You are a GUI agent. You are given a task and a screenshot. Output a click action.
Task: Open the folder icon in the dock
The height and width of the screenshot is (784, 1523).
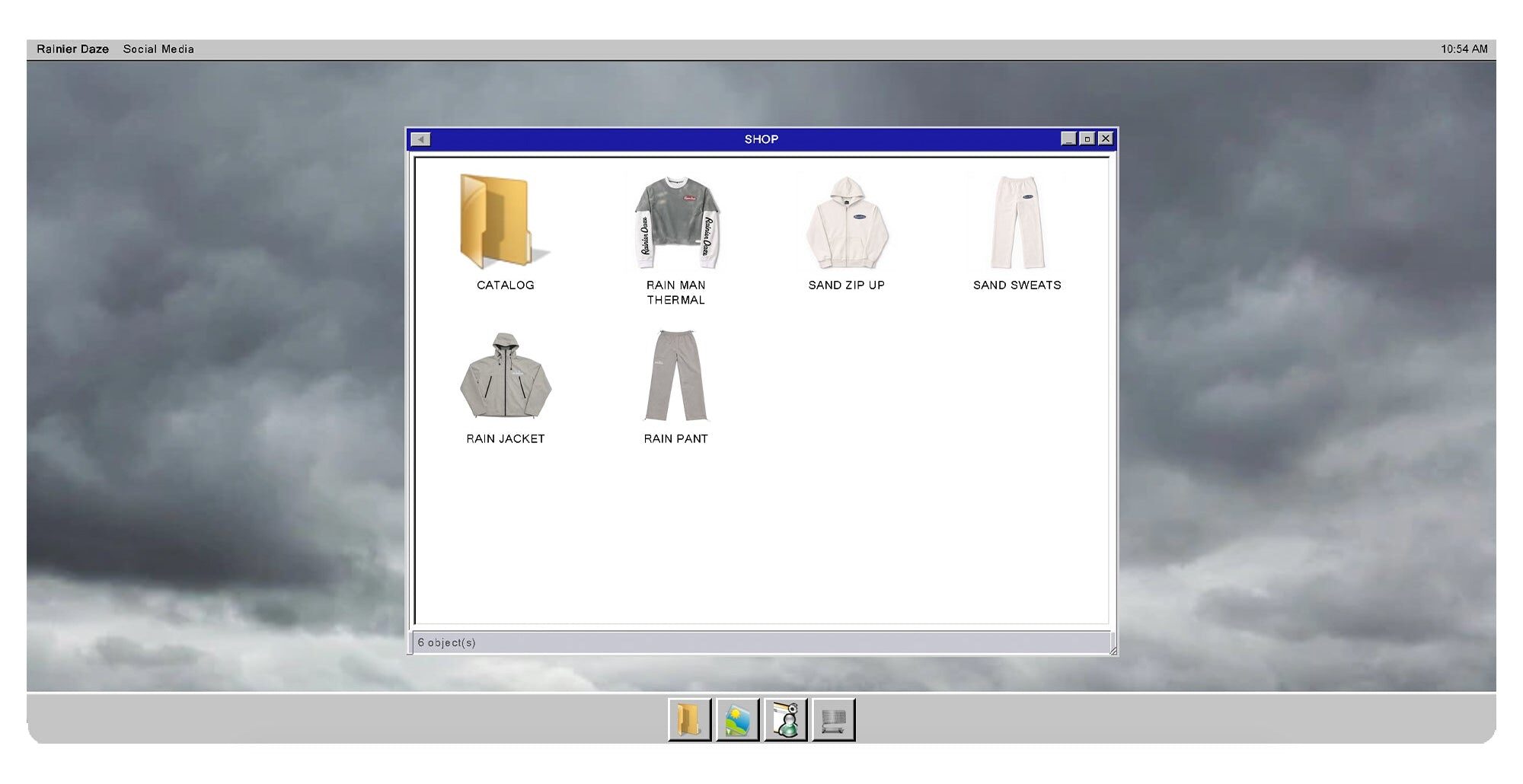[689, 719]
